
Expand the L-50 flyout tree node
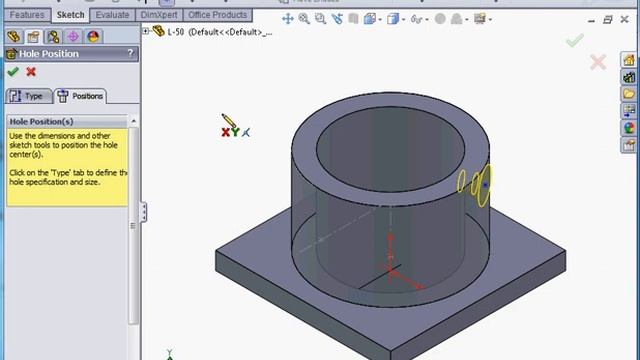(146, 31)
